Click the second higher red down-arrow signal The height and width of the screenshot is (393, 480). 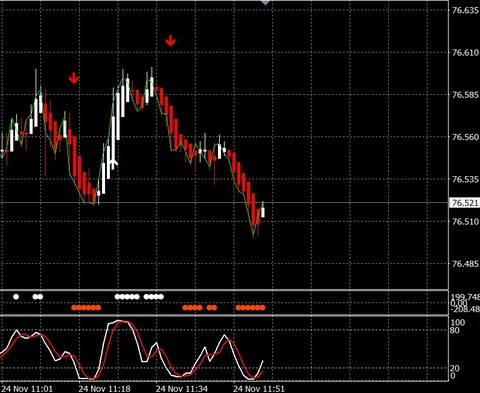pos(170,41)
